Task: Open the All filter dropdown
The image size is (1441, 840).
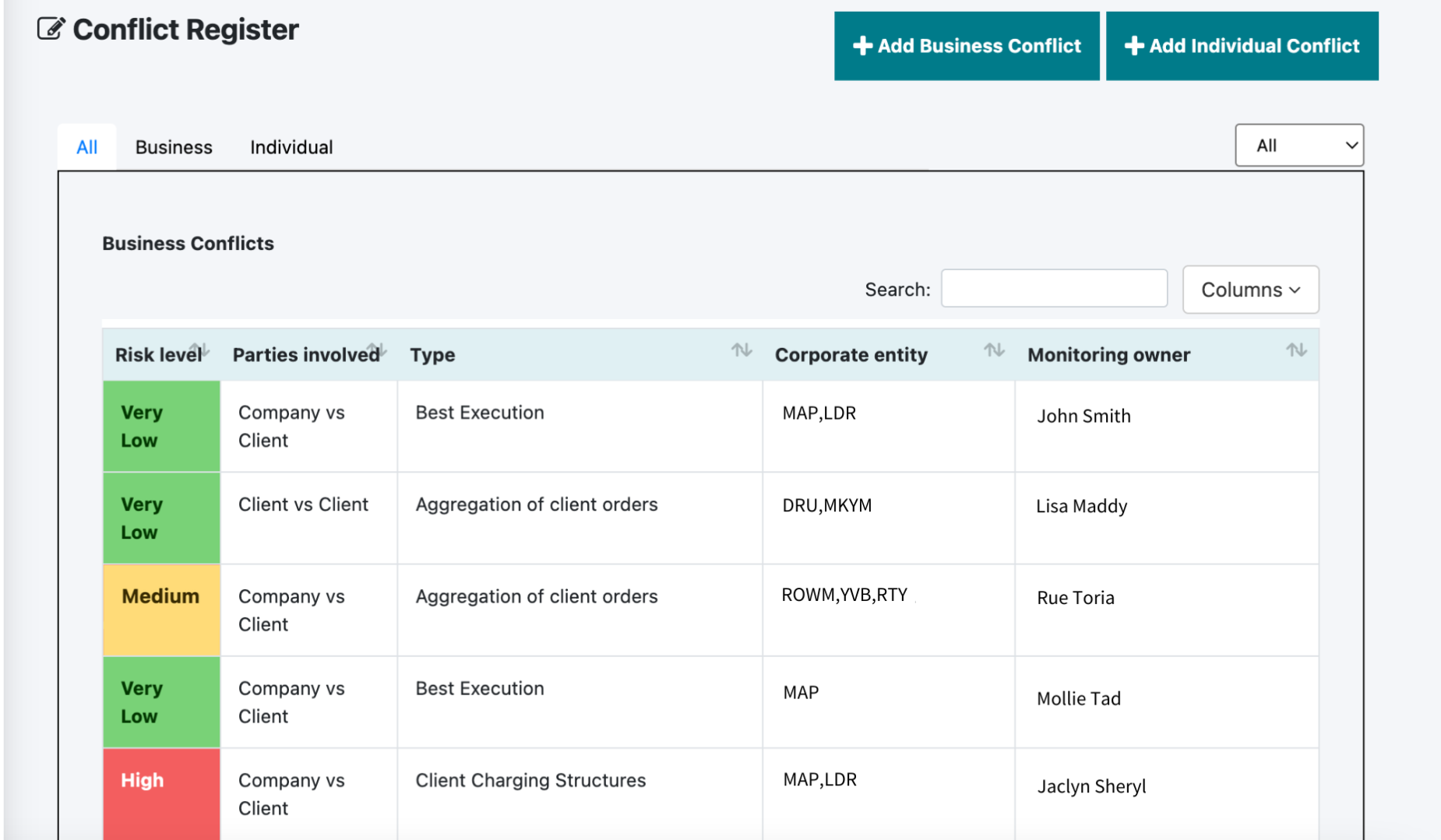Action: [1299, 146]
